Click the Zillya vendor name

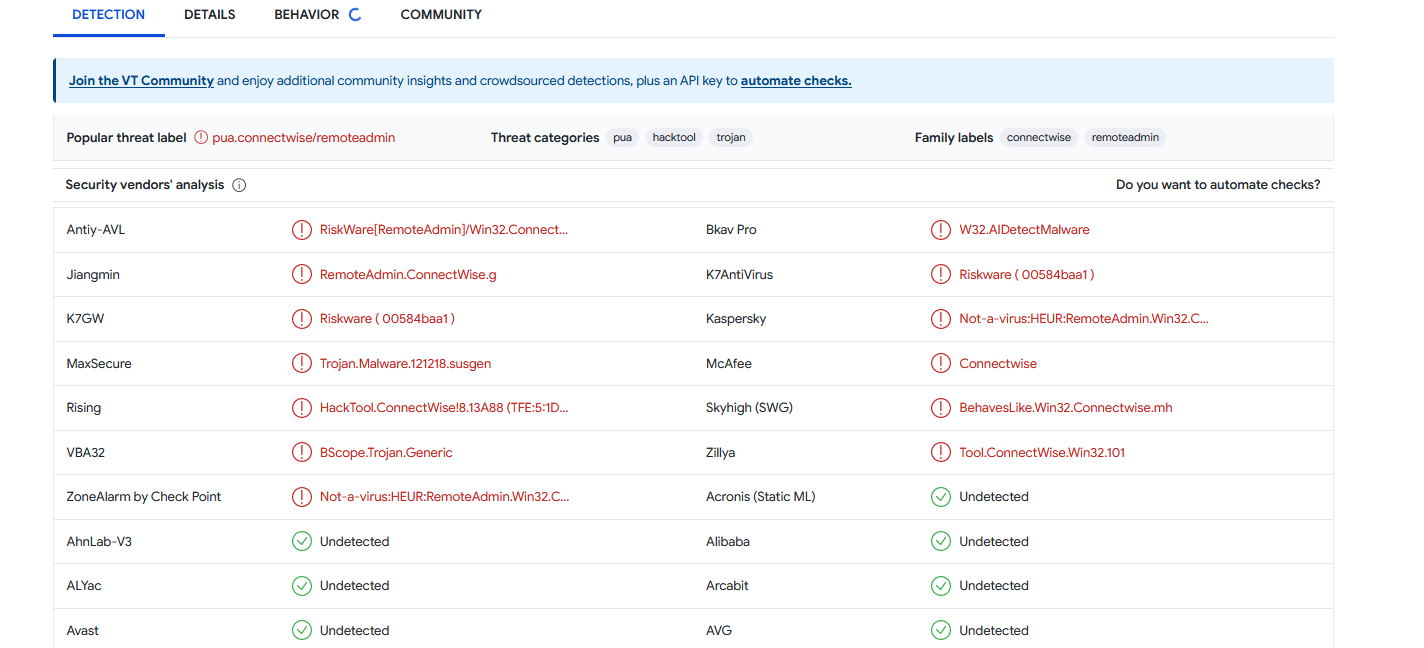pos(720,453)
